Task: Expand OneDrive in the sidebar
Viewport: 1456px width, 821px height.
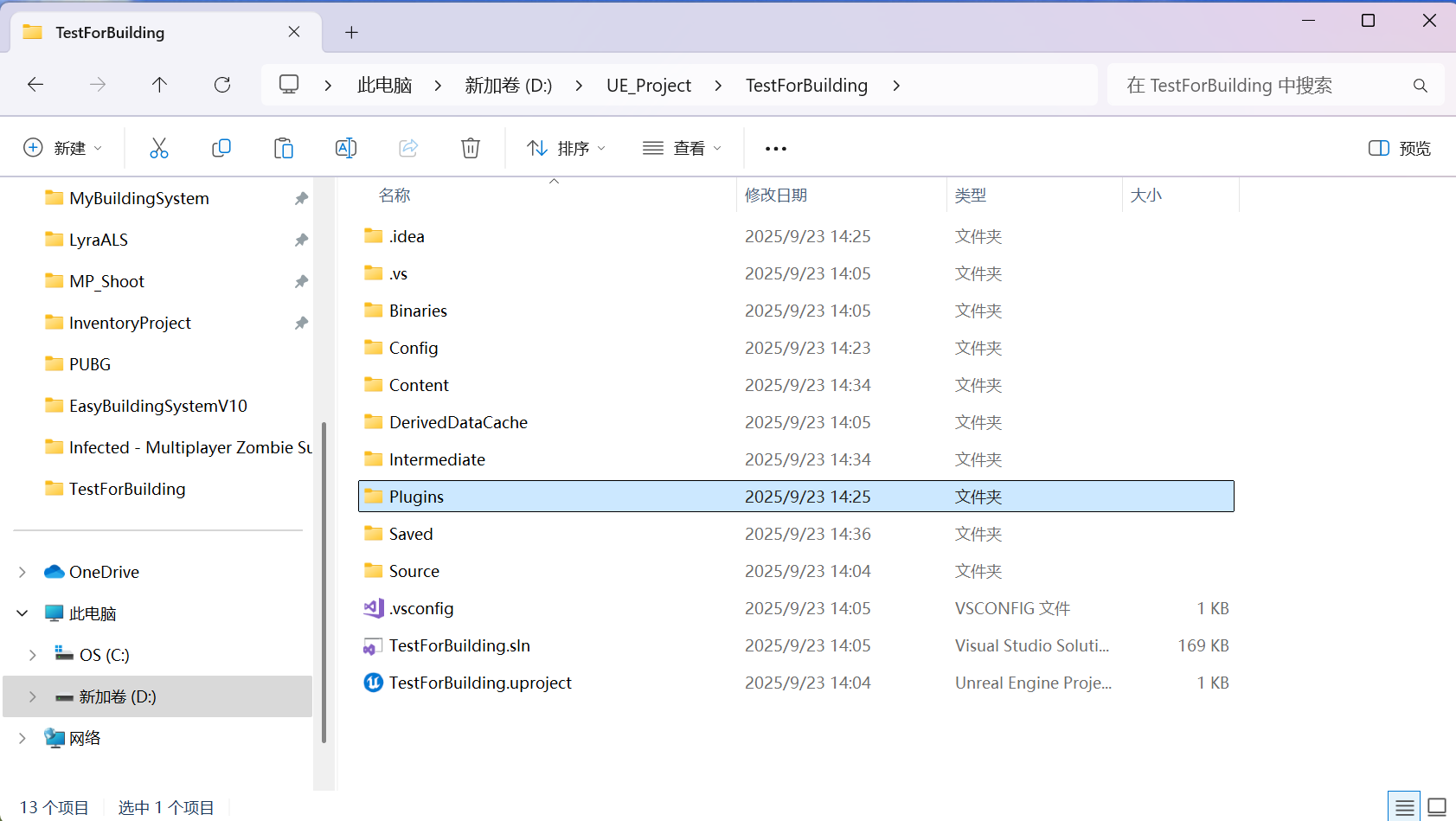Action: click(22, 571)
